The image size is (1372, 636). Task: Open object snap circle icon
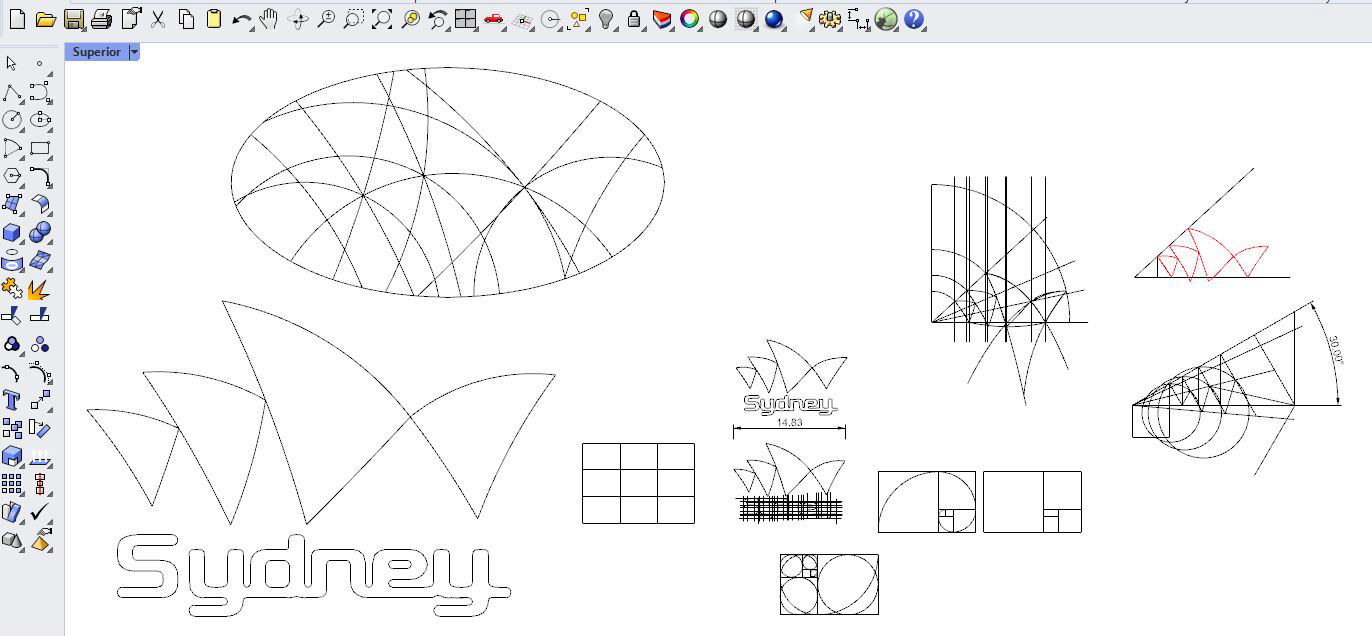(x=549, y=19)
